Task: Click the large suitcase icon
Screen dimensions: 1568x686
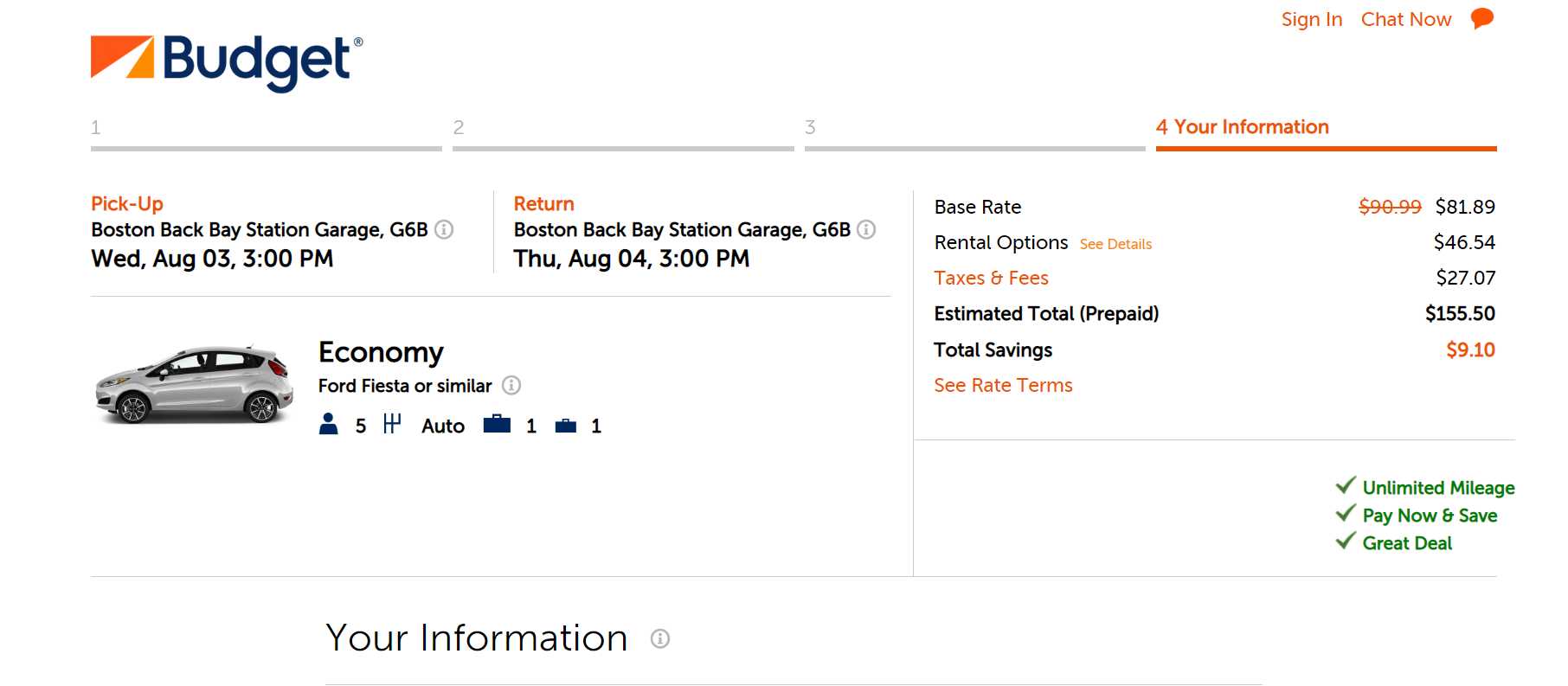Action: point(497,424)
